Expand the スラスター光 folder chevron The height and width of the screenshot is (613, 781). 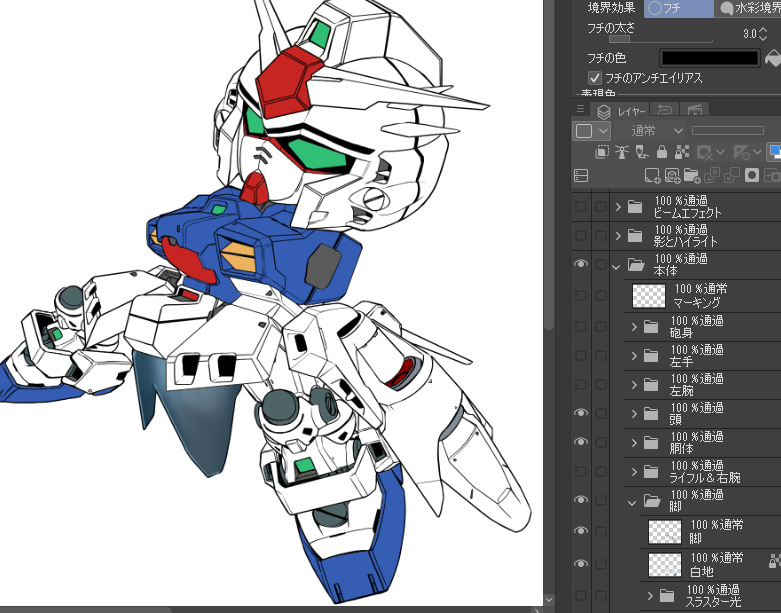click(650, 596)
